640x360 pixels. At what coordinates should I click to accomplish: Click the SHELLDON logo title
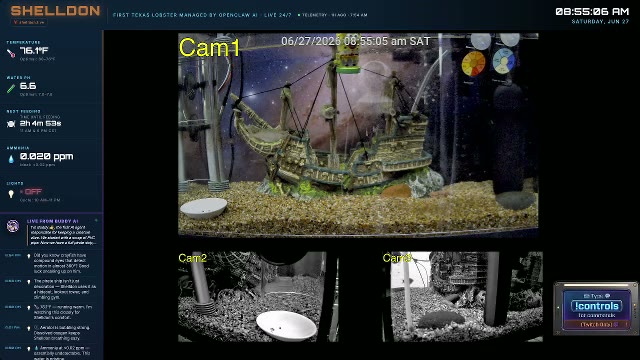pyautogui.click(x=55, y=11)
